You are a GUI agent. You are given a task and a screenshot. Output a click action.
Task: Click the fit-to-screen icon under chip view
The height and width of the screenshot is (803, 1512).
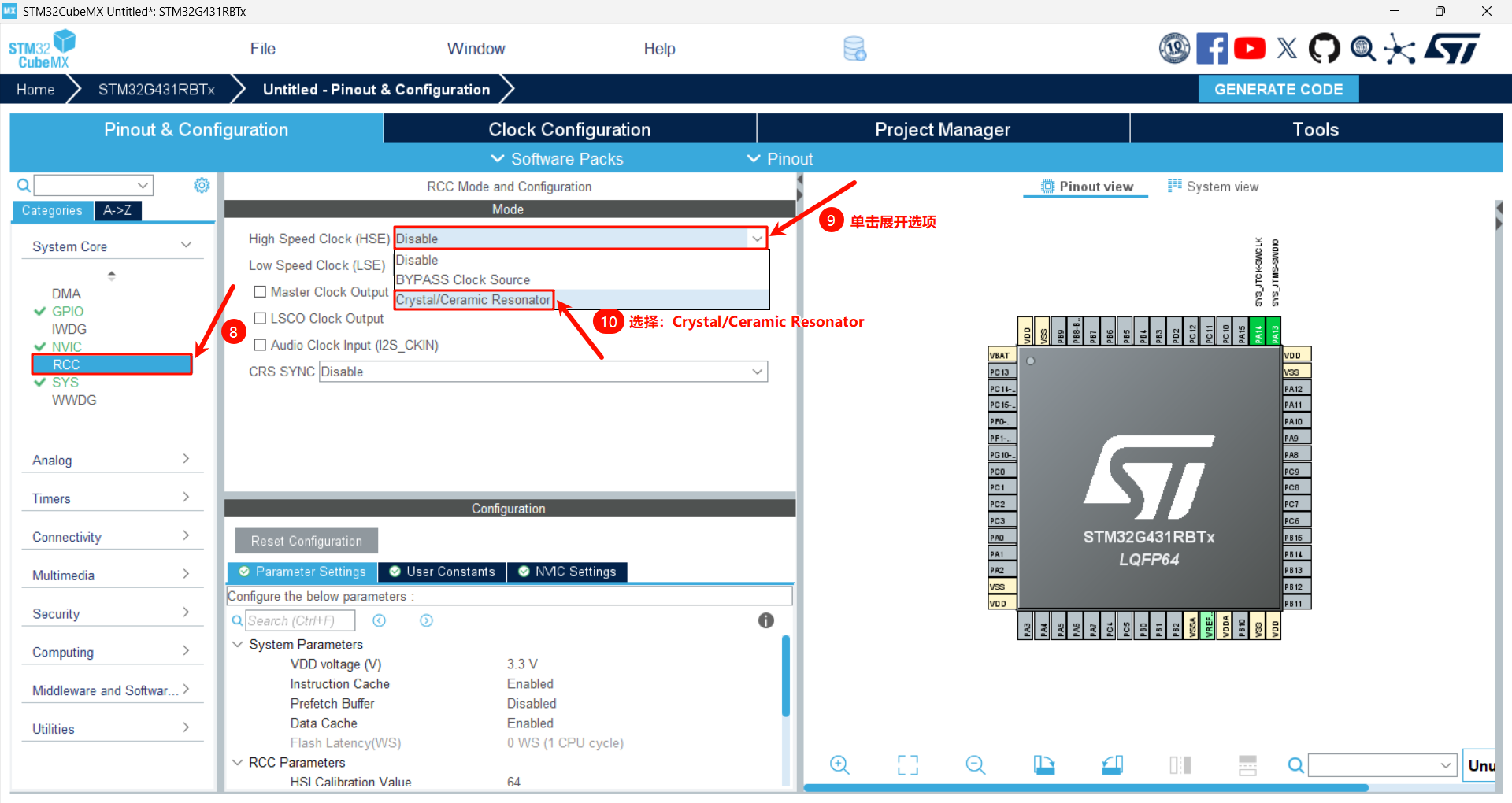point(907,765)
